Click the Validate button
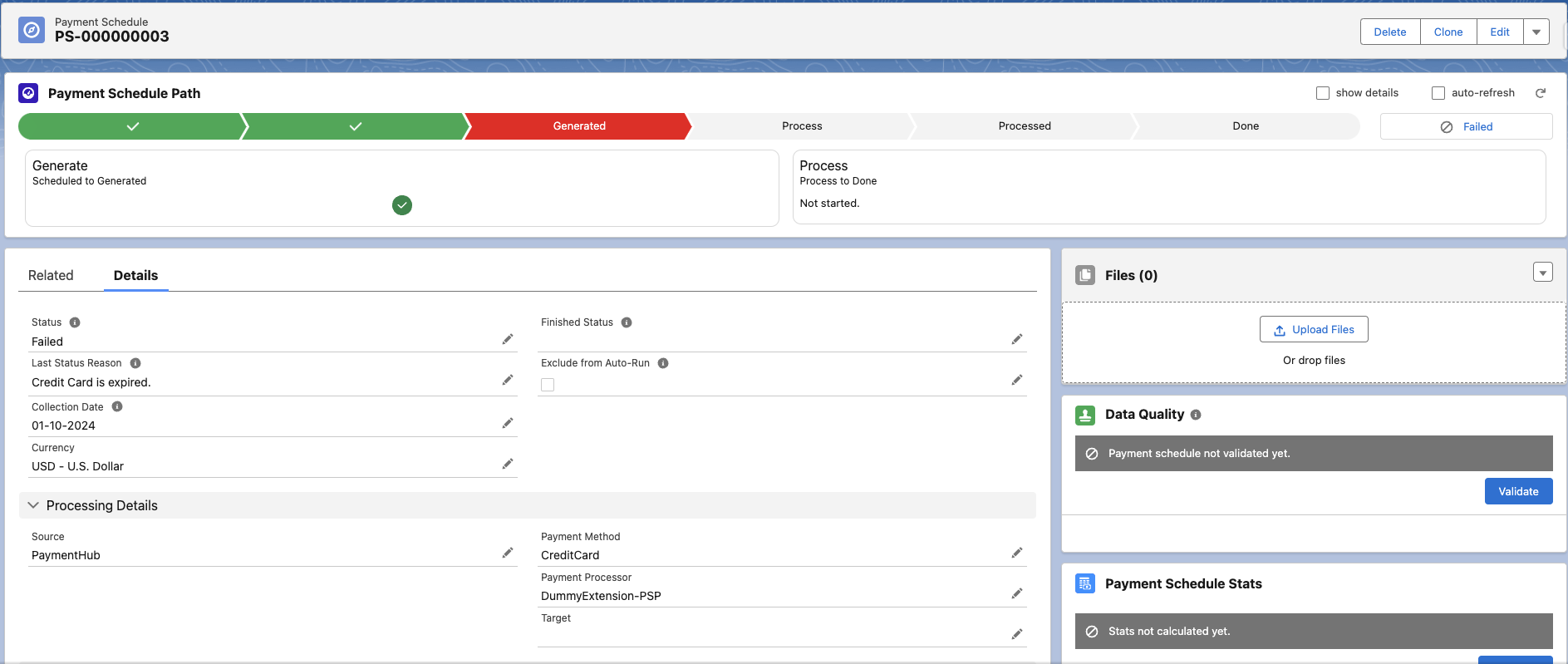The image size is (1568, 664). [x=1517, y=491]
